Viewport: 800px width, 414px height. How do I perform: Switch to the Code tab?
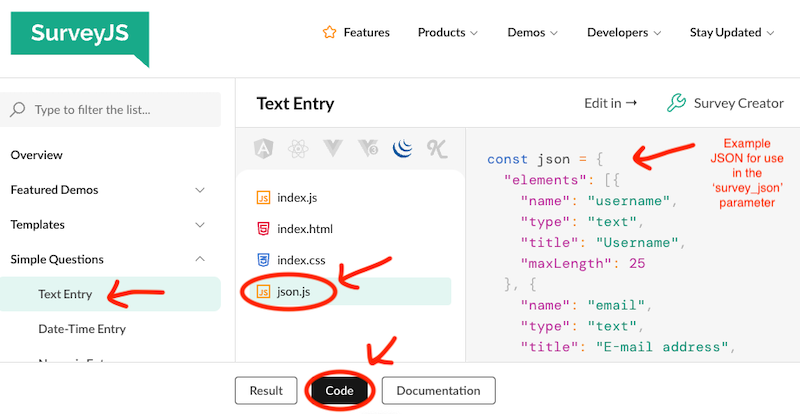click(339, 391)
